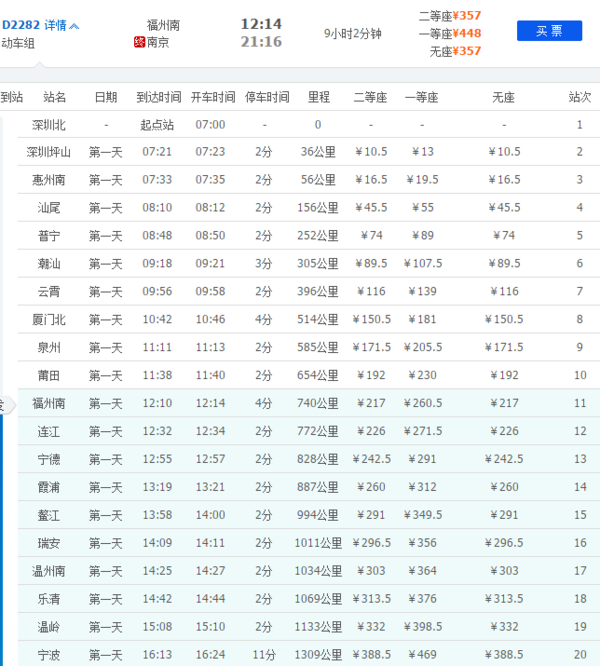600x666 pixels.
Task: Collapse the D2282 详情 details link
Action: [x=41, y=25]
